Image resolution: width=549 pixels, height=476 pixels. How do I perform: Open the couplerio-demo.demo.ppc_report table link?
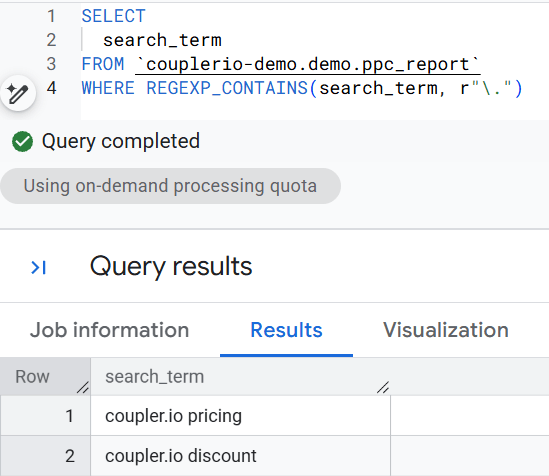pyautogui.click(x=308, y=64)
